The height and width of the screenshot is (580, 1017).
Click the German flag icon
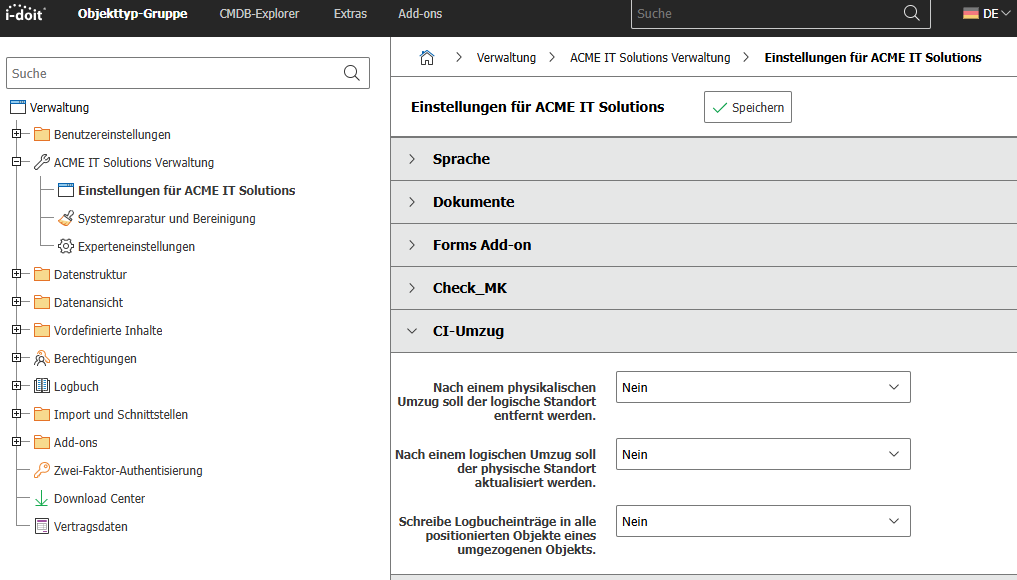[x=970, y=13]
